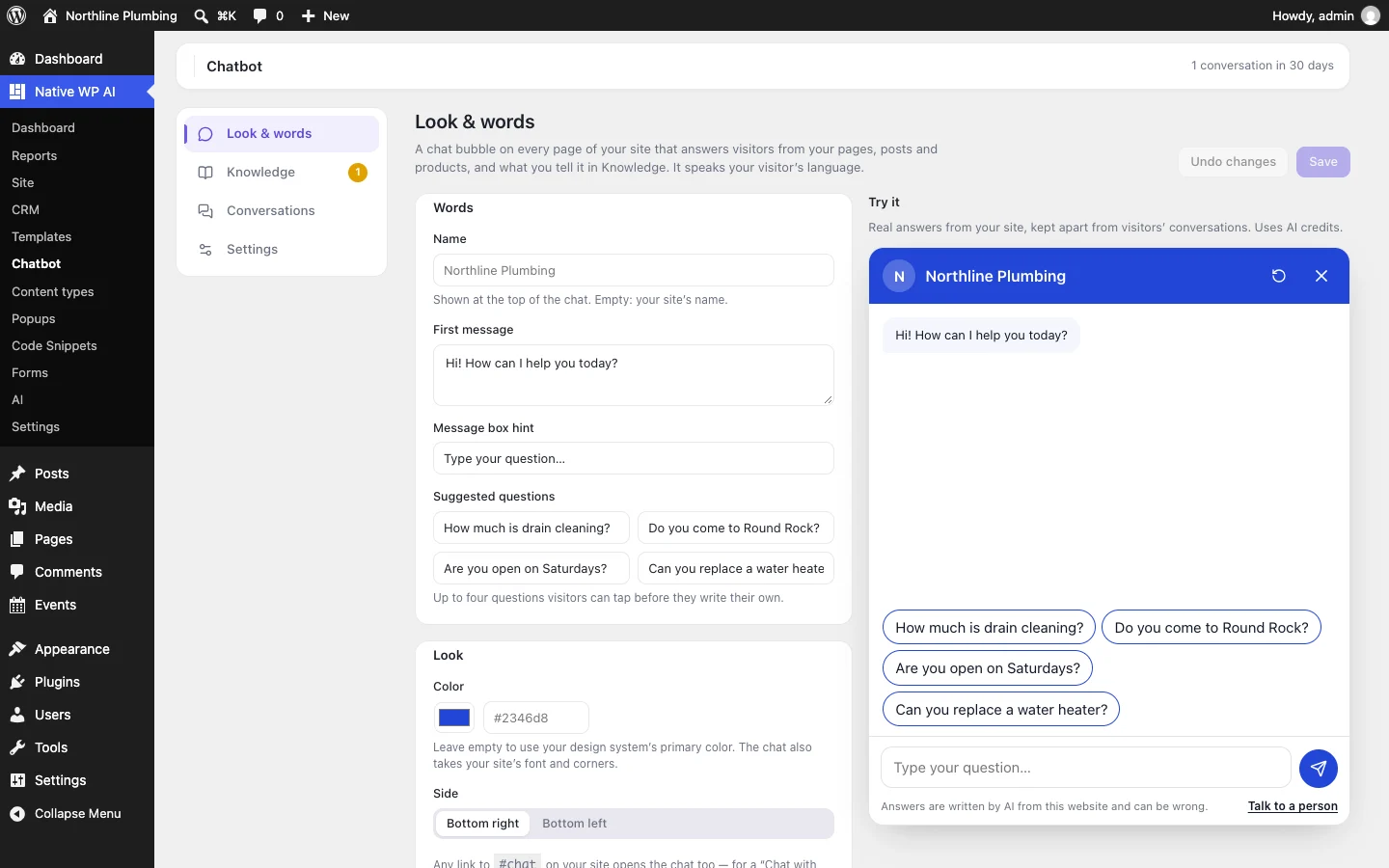
Task: Open Plugins in the admin sidebar
Action: coord(77,682)
